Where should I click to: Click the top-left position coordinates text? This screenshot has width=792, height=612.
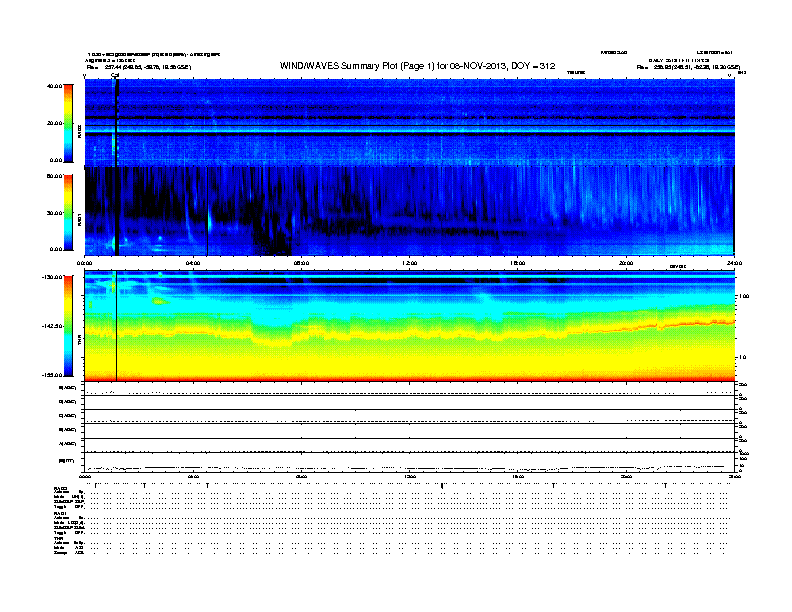pos(138,67)
